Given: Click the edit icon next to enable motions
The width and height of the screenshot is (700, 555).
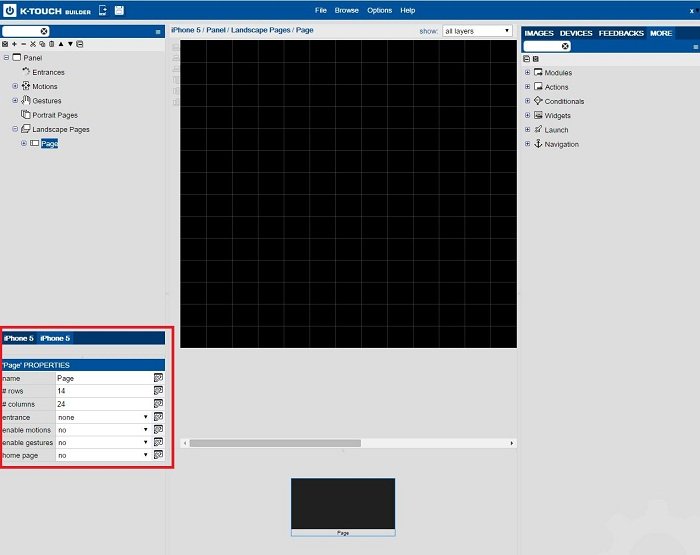Looking at the screenshot, I should 158,430.
